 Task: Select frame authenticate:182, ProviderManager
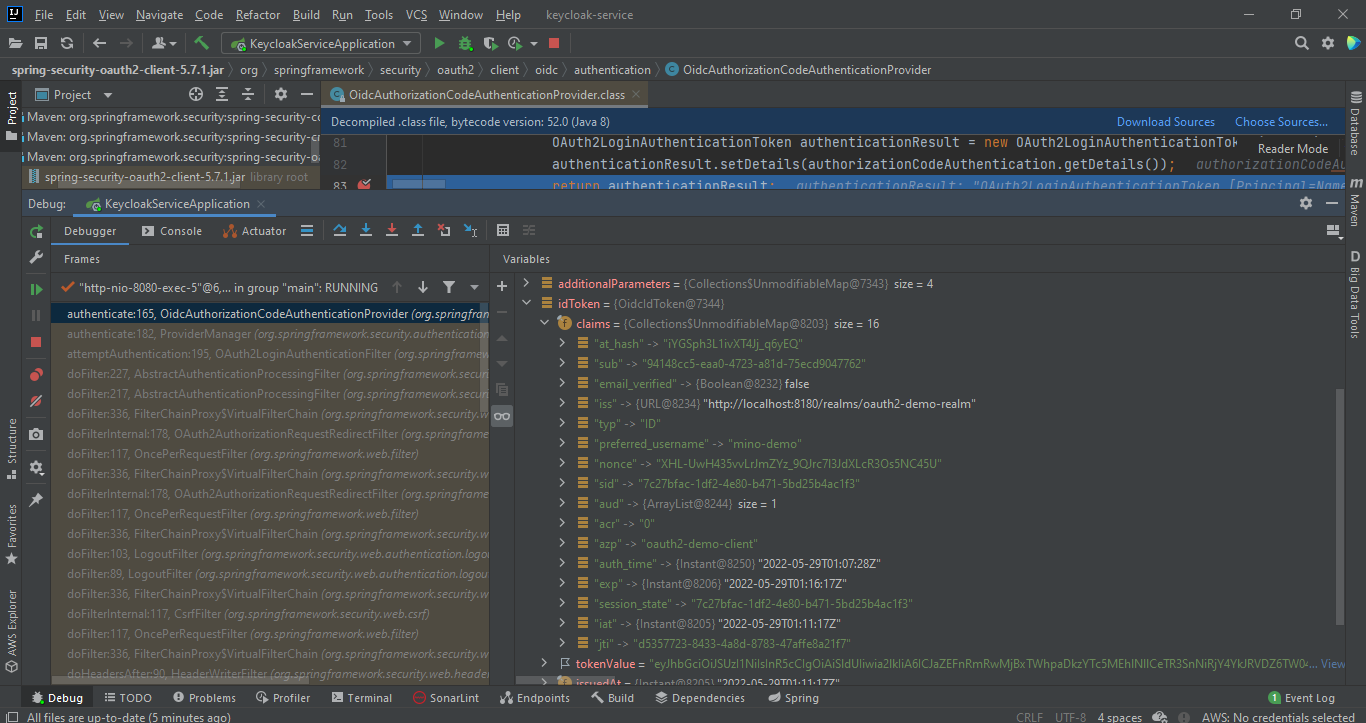[x=271, y=333]
